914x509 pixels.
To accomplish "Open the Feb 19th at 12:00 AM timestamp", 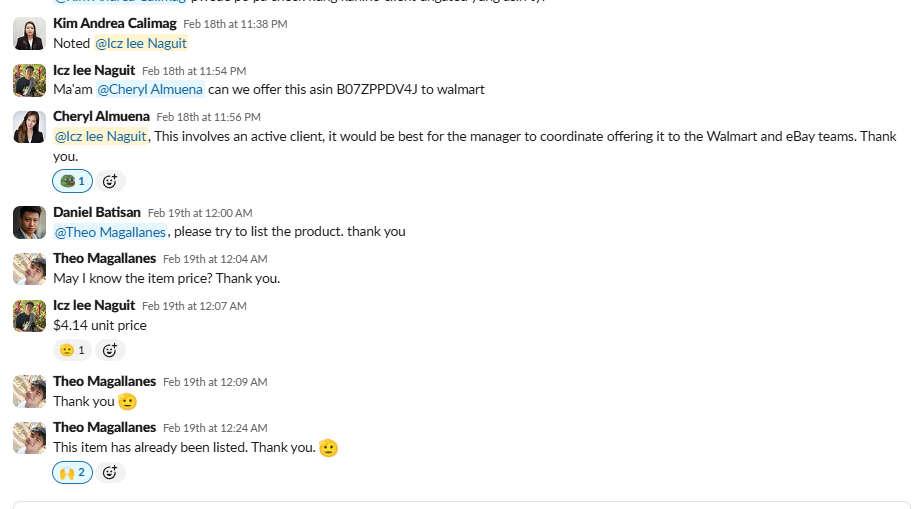I will (x=200, y=213).
